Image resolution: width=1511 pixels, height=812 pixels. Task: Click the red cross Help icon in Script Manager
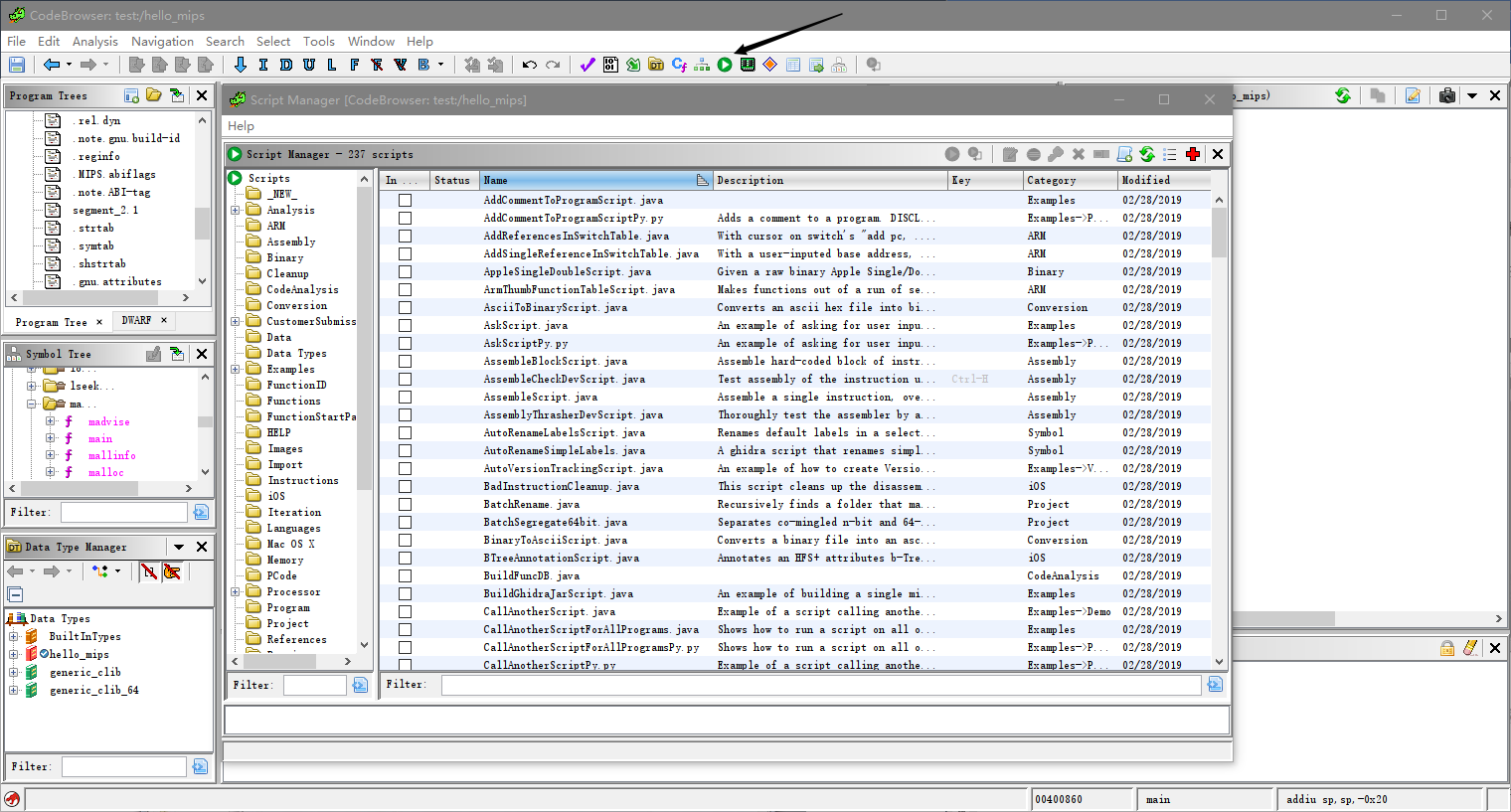[1193, 154]
